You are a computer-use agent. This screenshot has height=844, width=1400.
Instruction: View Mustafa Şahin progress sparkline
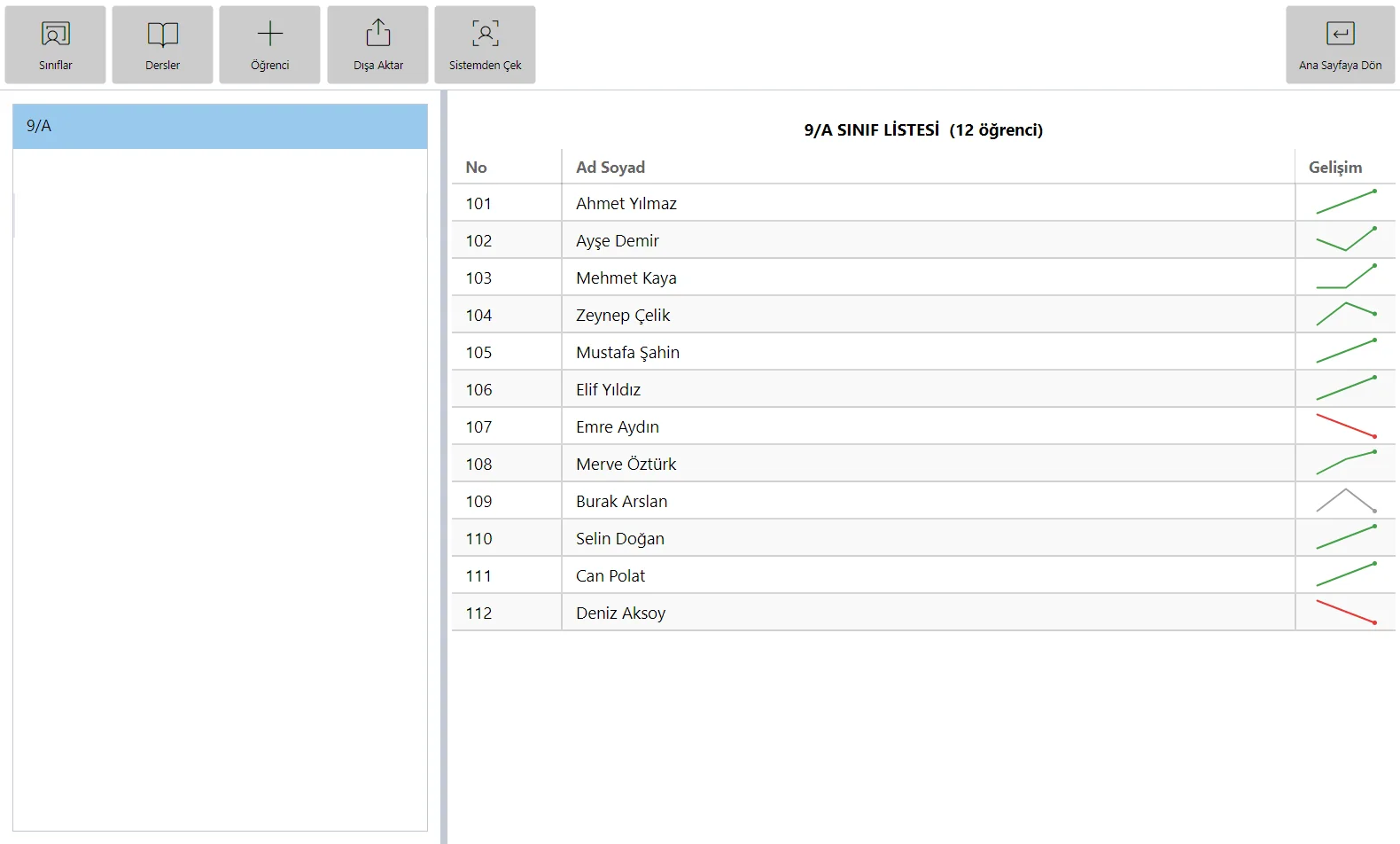click(x=1346, y=352)
